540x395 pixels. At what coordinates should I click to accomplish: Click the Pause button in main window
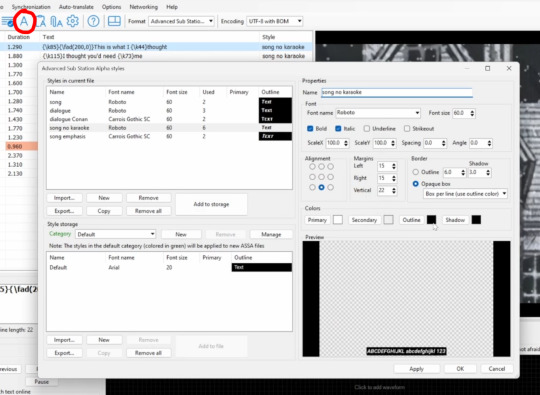(41, 382)
